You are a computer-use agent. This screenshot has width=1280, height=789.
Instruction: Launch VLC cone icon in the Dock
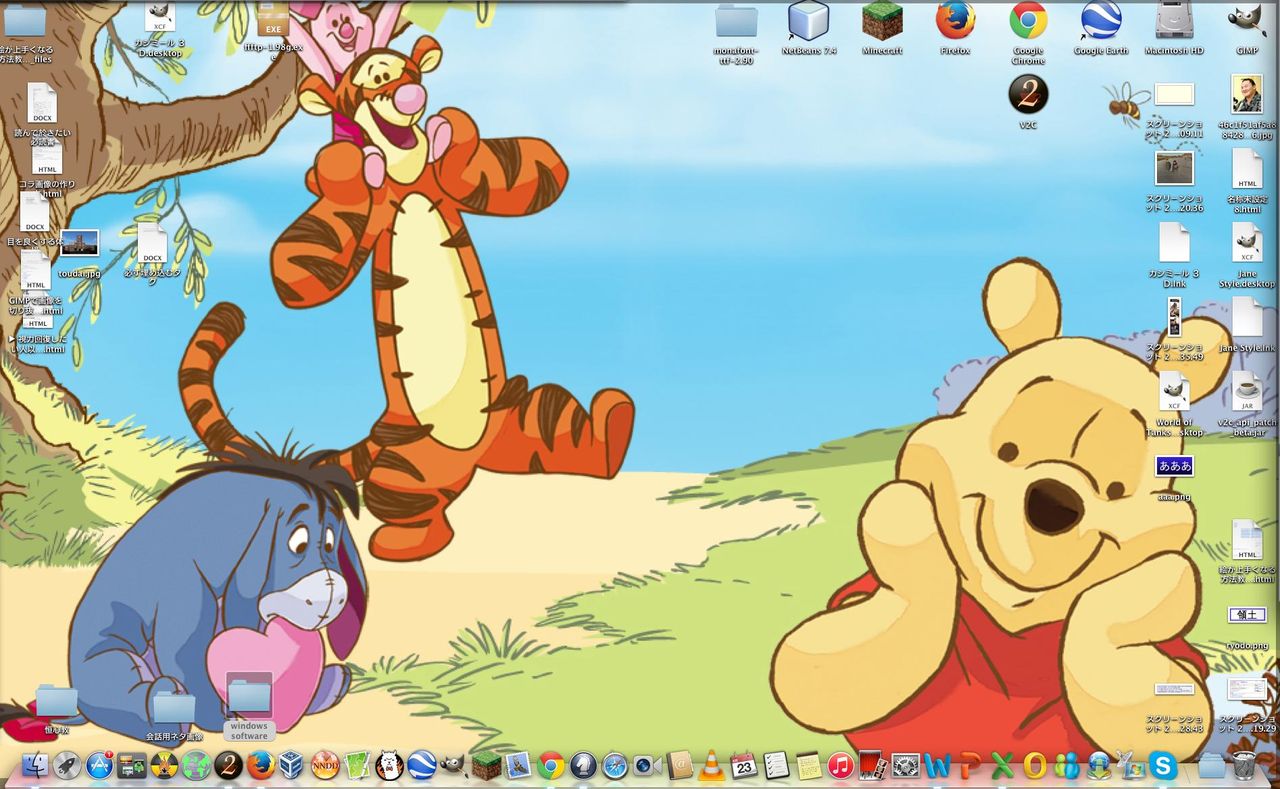click(712, 767)
